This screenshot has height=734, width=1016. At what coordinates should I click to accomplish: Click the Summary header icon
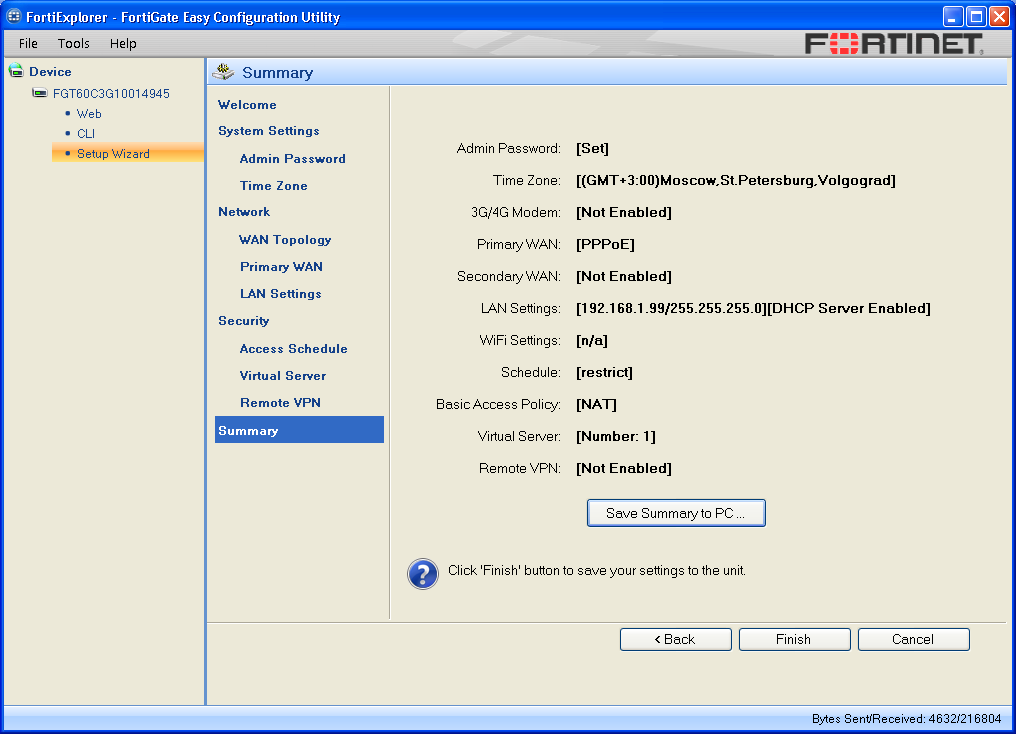(x=224, y=72)
